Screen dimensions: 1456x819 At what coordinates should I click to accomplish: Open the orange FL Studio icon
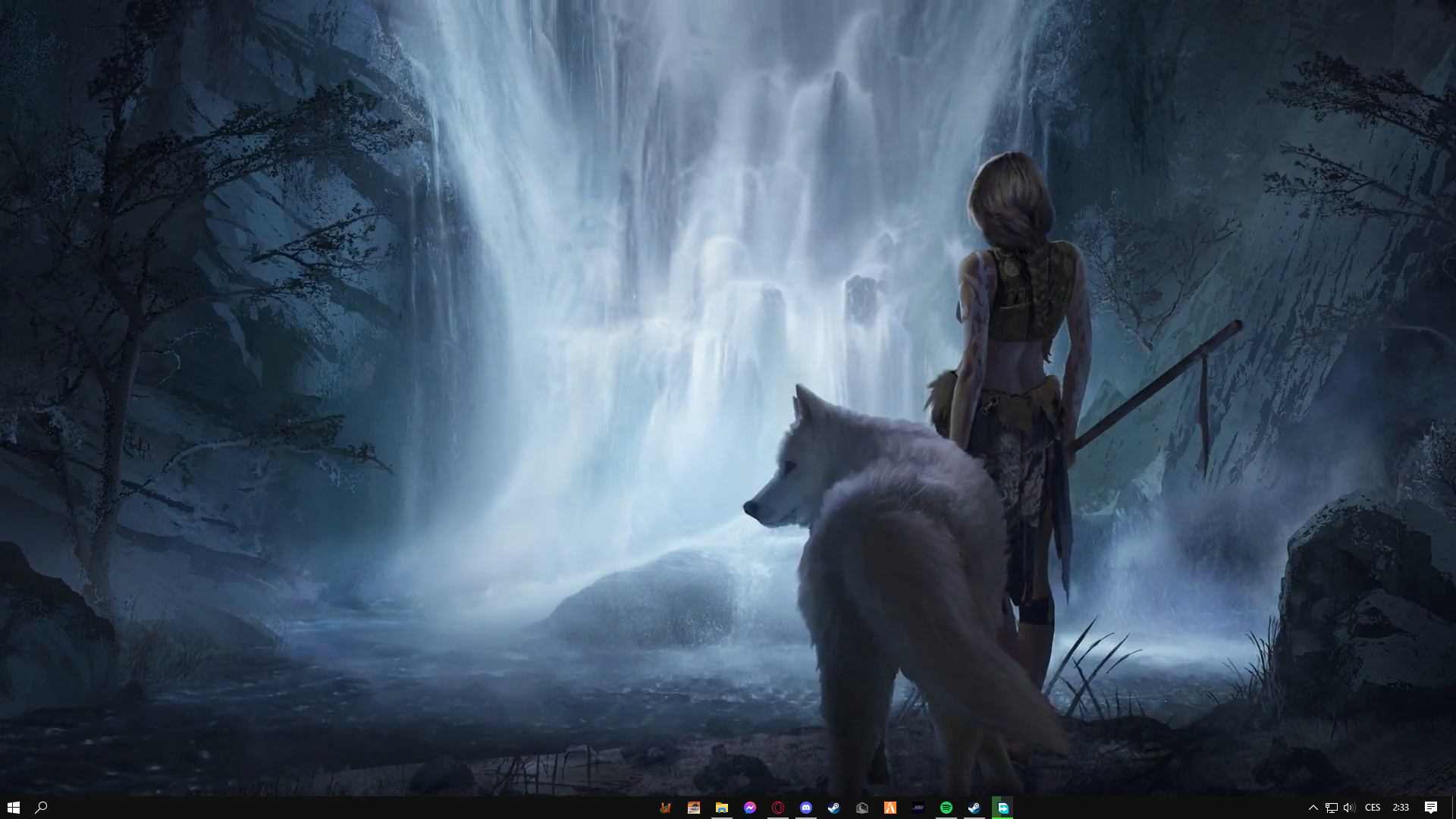(x=890, y=808)
